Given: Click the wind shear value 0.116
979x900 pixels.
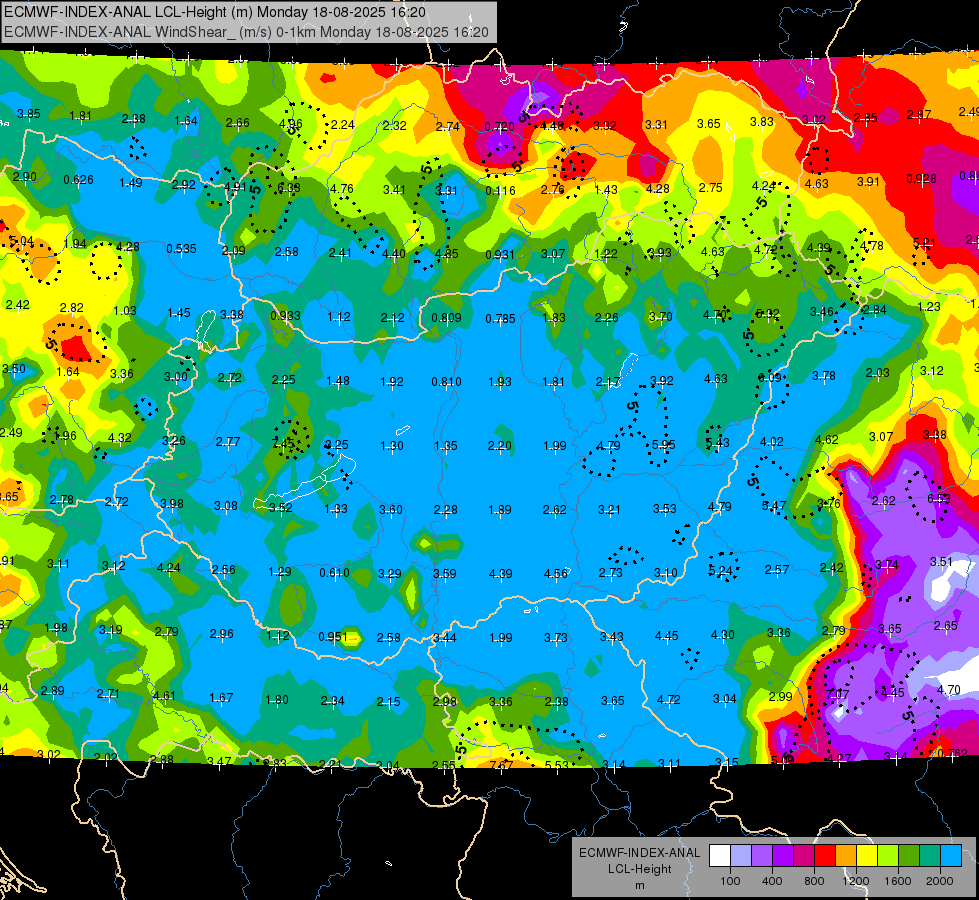Looking at the screenshot, I should 500,190.
